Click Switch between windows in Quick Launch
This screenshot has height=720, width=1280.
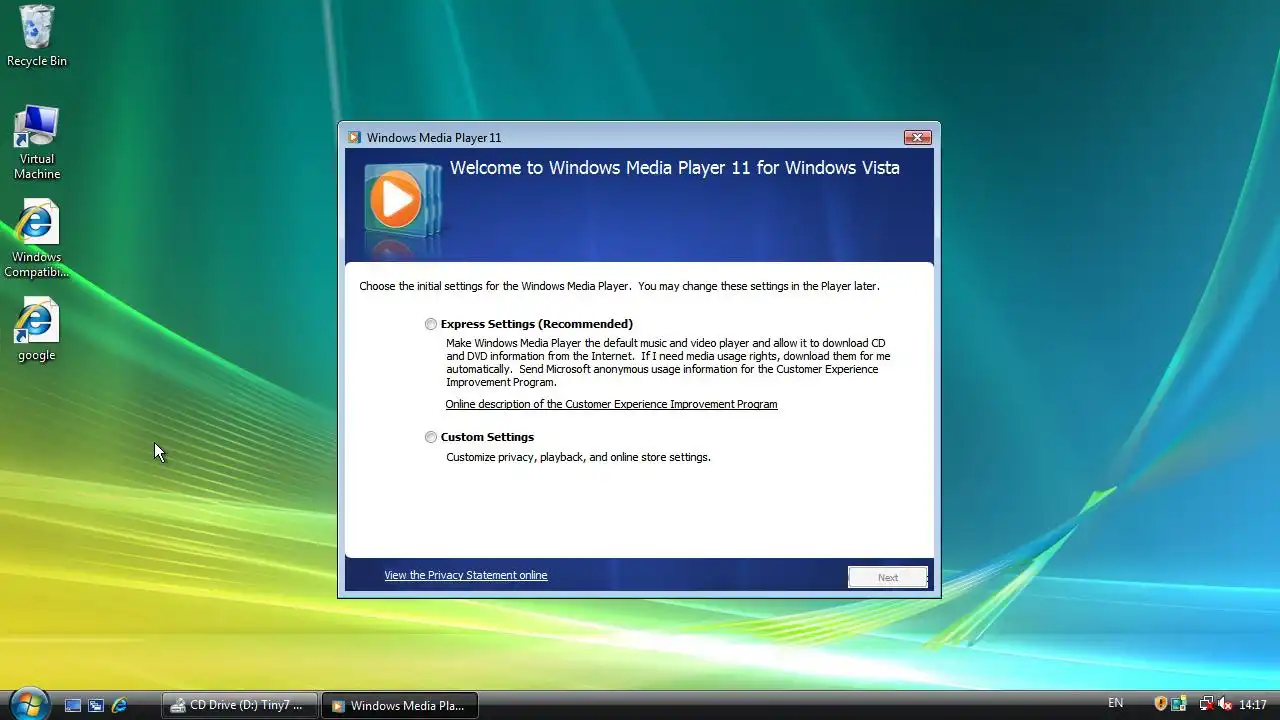pyautogui.click(x=96, y=705)
